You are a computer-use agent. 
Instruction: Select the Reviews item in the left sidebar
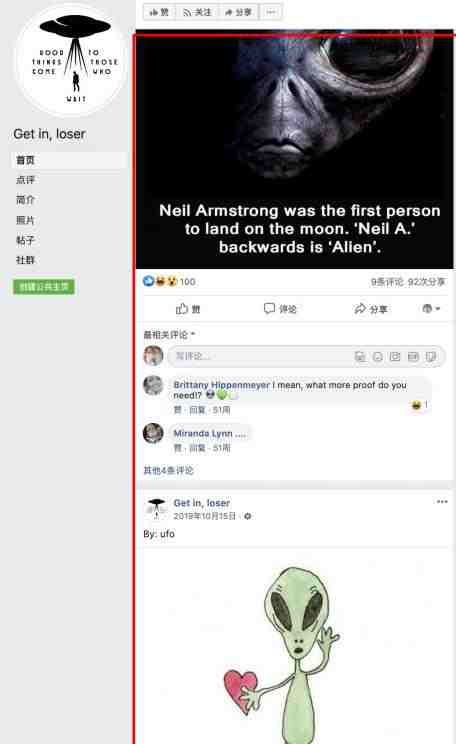[x=25, y=180]
